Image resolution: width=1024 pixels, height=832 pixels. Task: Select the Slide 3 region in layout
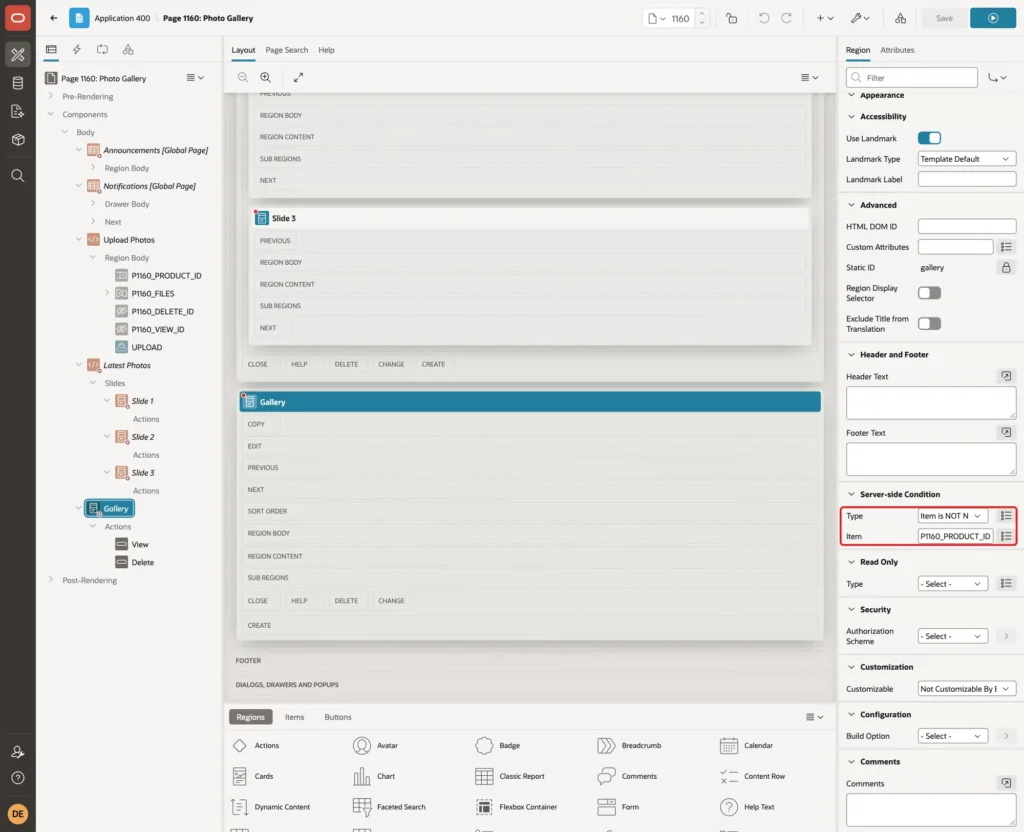tap(530, 218)
